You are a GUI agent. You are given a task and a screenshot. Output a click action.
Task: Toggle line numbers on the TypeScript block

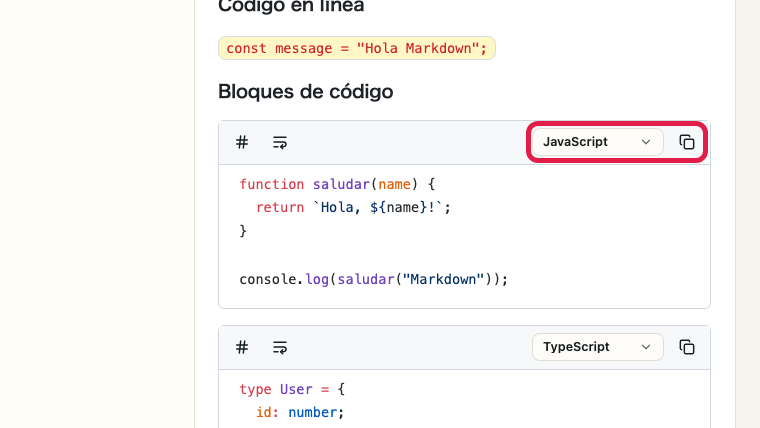tap(242, 348)
